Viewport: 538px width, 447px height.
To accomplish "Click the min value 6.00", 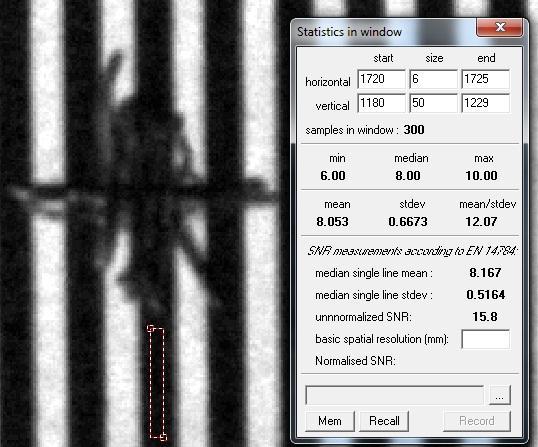I will (333, 176).
